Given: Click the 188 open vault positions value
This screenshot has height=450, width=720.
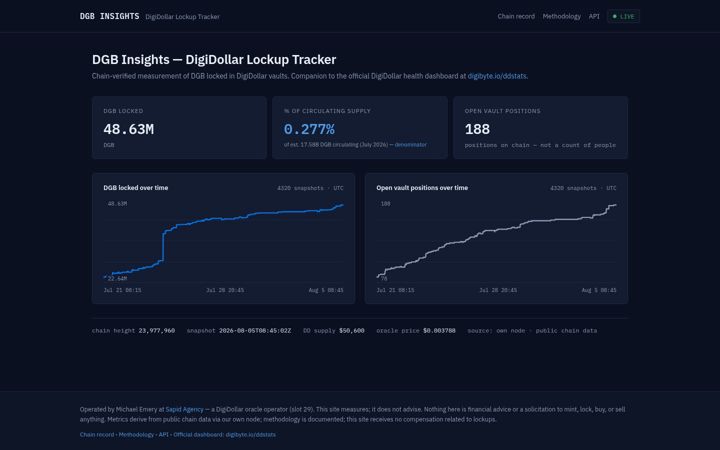Looking at the screenshot, I should [x=477, y=129].
